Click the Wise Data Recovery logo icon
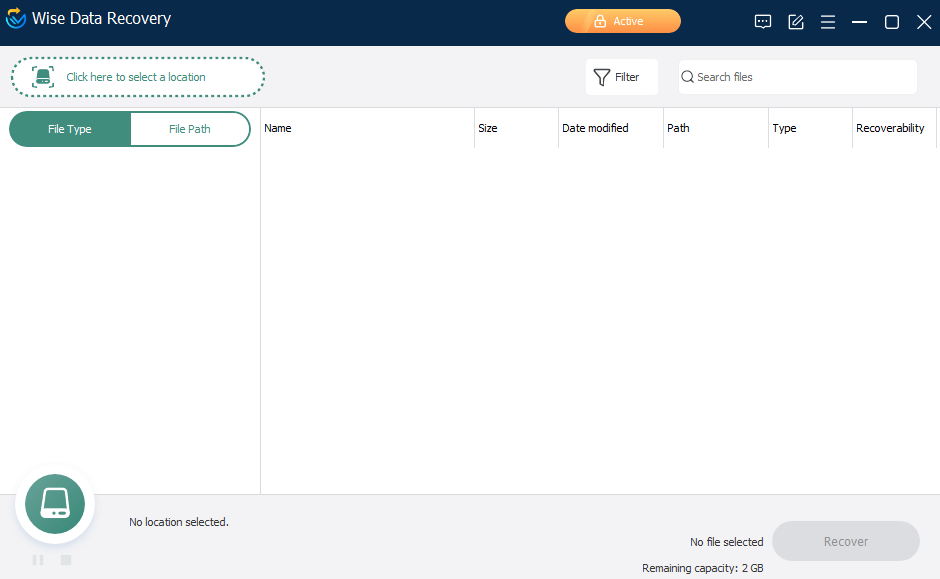940x579 pixels. point(16,18)
